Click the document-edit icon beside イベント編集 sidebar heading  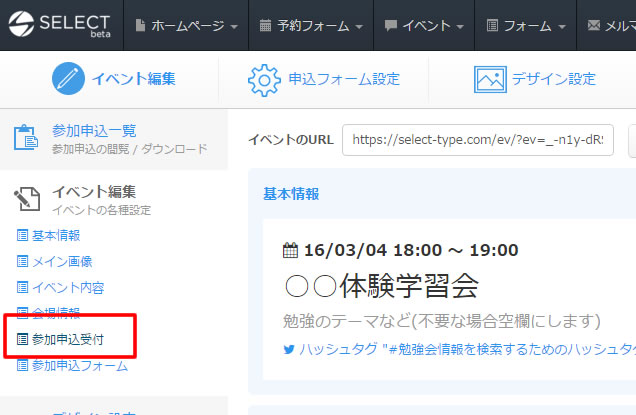click(26, 199)
